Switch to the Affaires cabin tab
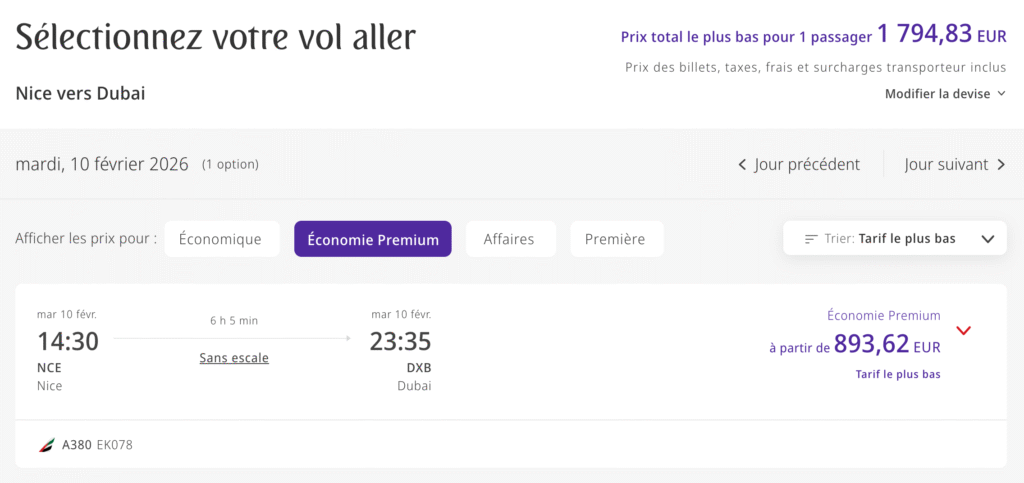The width and height of the screenshot is (1024, 483). 509,239
